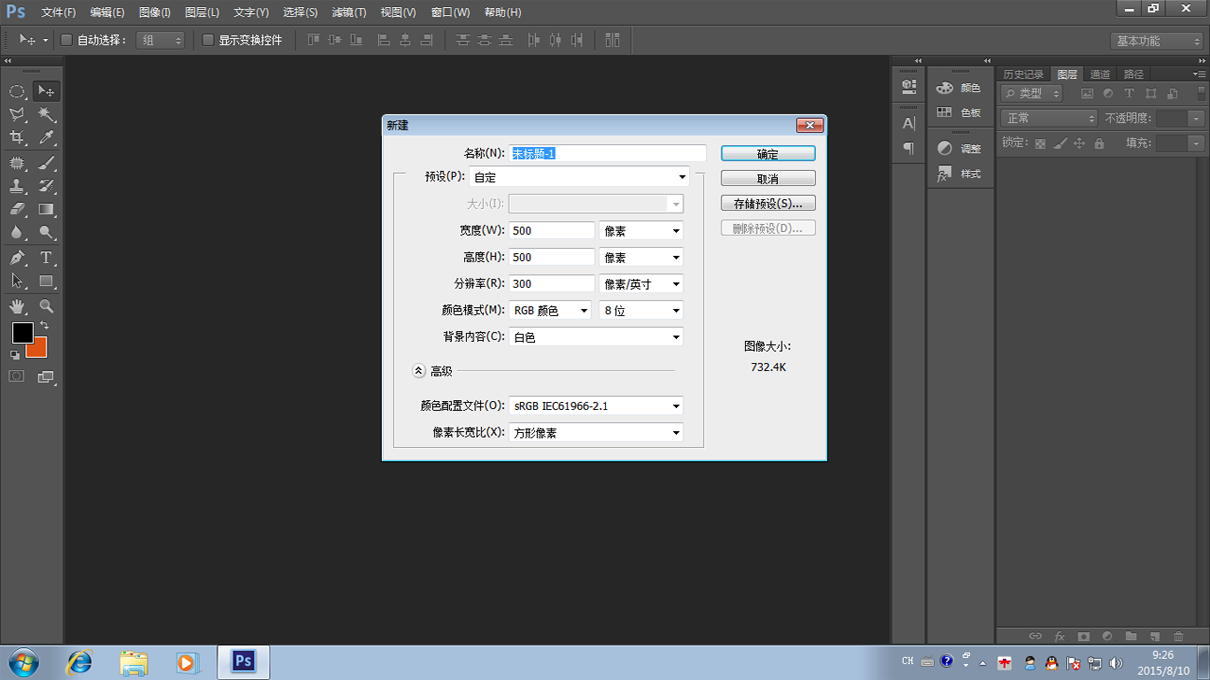Open the 预设 preset dropdown
The height and width of the screenshot is (680, 1210).
(580, 177)
